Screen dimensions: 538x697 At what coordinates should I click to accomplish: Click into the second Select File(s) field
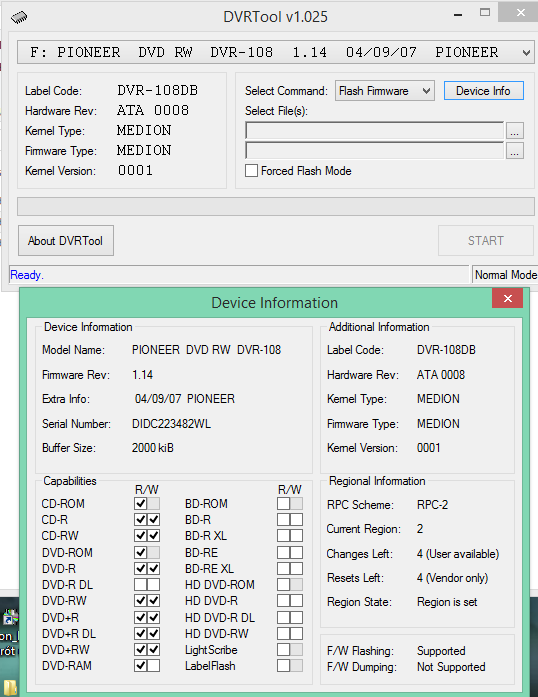tap(374, 151)
